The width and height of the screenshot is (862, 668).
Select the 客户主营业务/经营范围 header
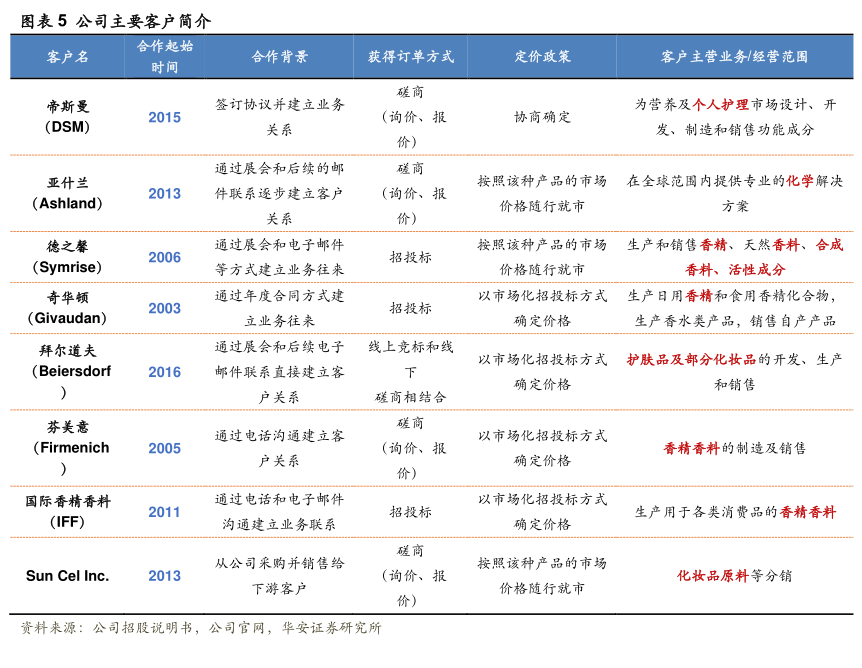coord(734,57)
